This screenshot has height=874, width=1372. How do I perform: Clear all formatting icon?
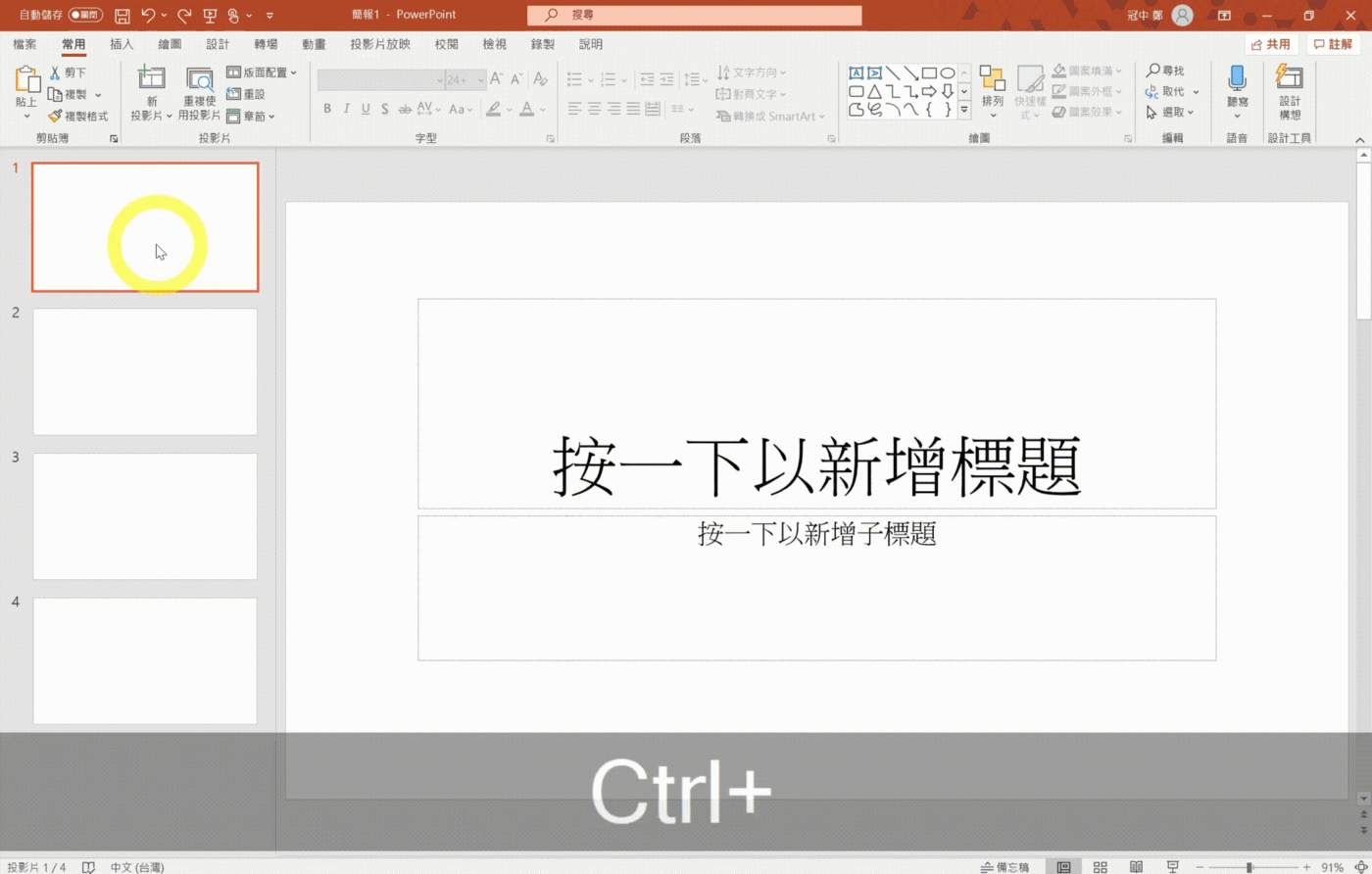click(540, 79)
